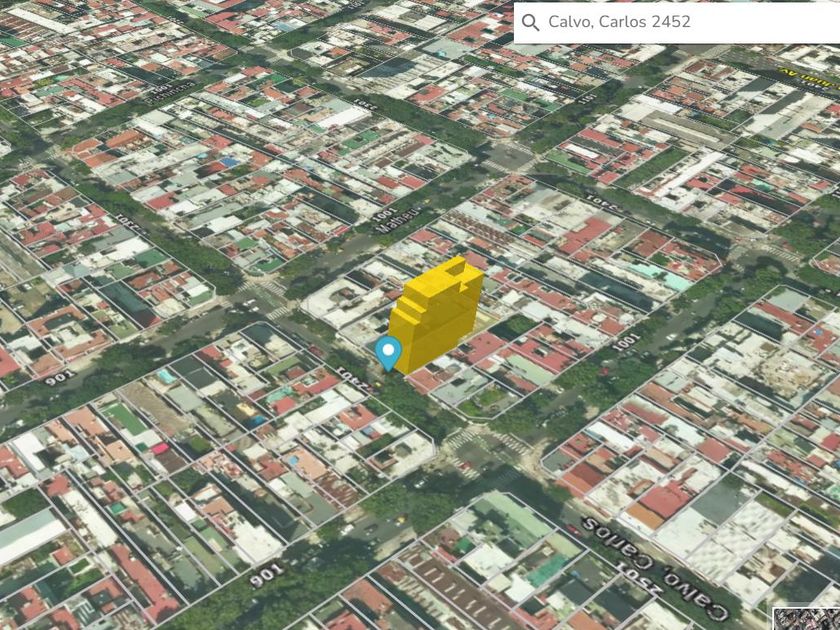Focus the 'Calvo, Carlos 2452' search field
The image size is (840, 630).
[x=677, y=22]
